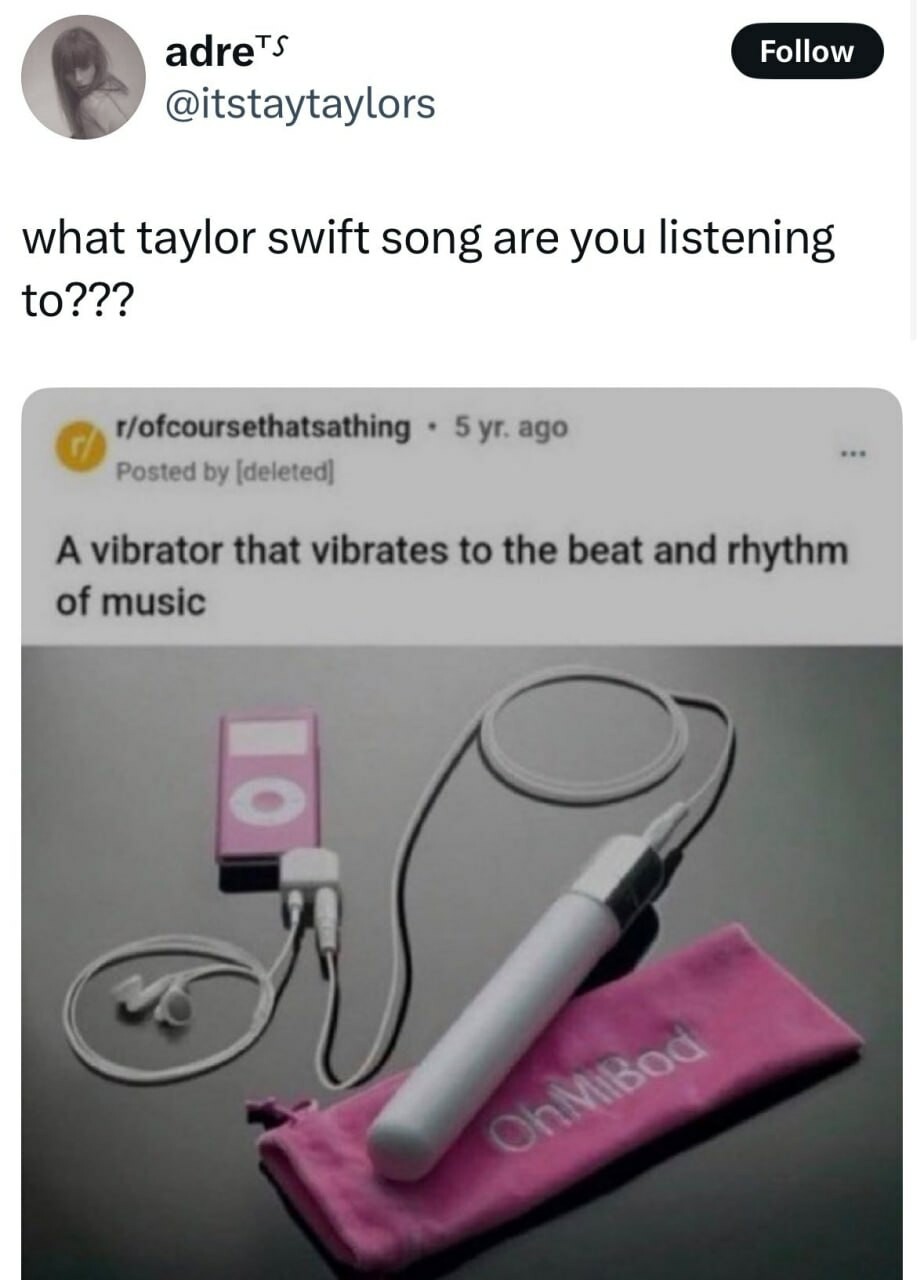924x1280 pixels.
Task: Open the @itstaytaylors handle link
Action: point(300,102)
